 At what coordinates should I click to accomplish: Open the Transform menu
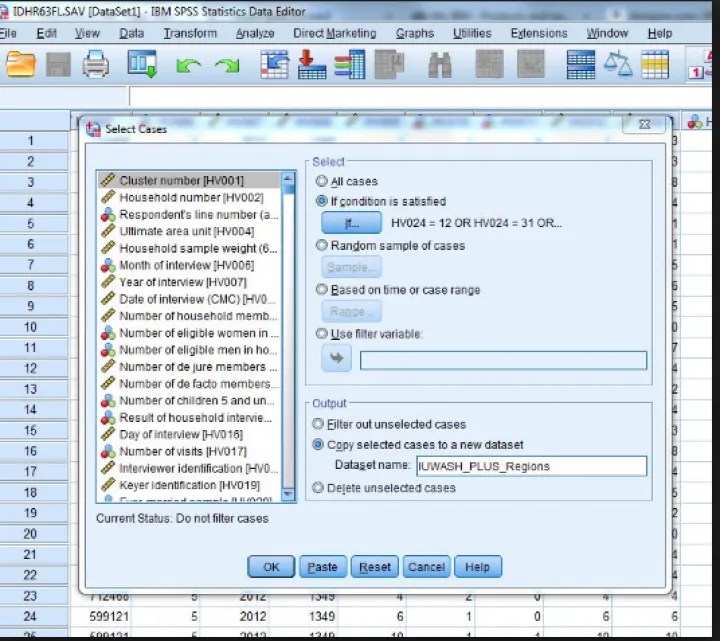click(190, 33)
